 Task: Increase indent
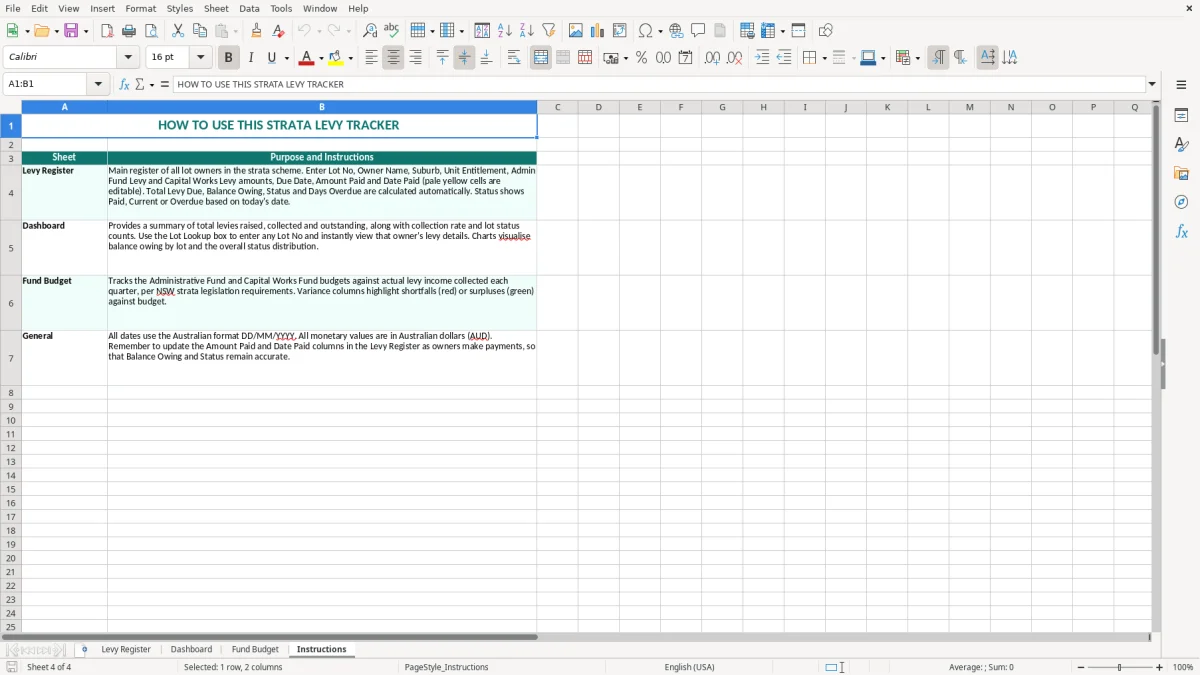point(762,58)
